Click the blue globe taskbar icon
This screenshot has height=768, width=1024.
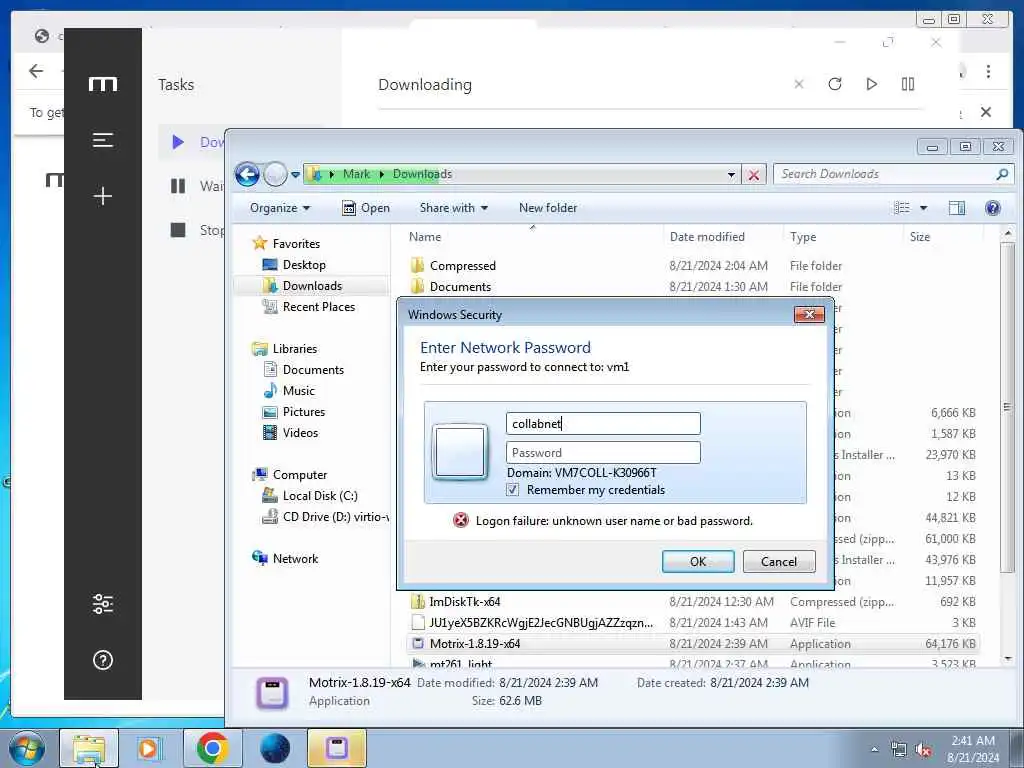[x=275, y=748]
